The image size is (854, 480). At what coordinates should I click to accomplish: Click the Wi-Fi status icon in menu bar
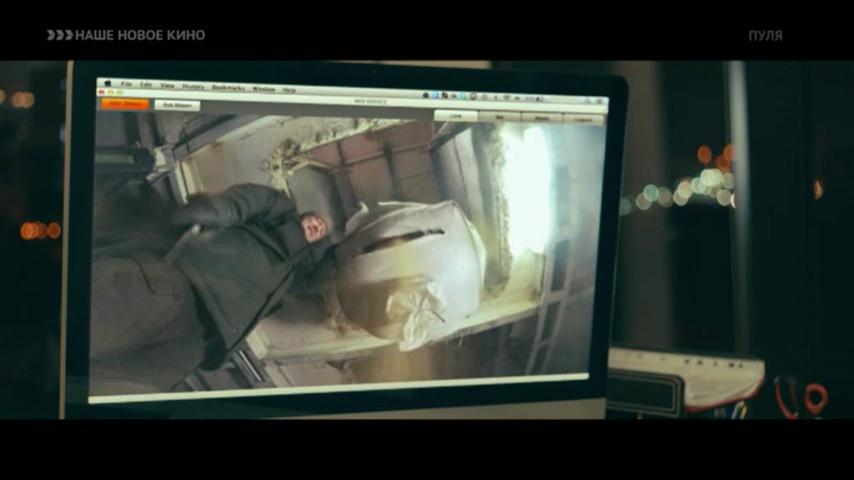pos(507,98)
